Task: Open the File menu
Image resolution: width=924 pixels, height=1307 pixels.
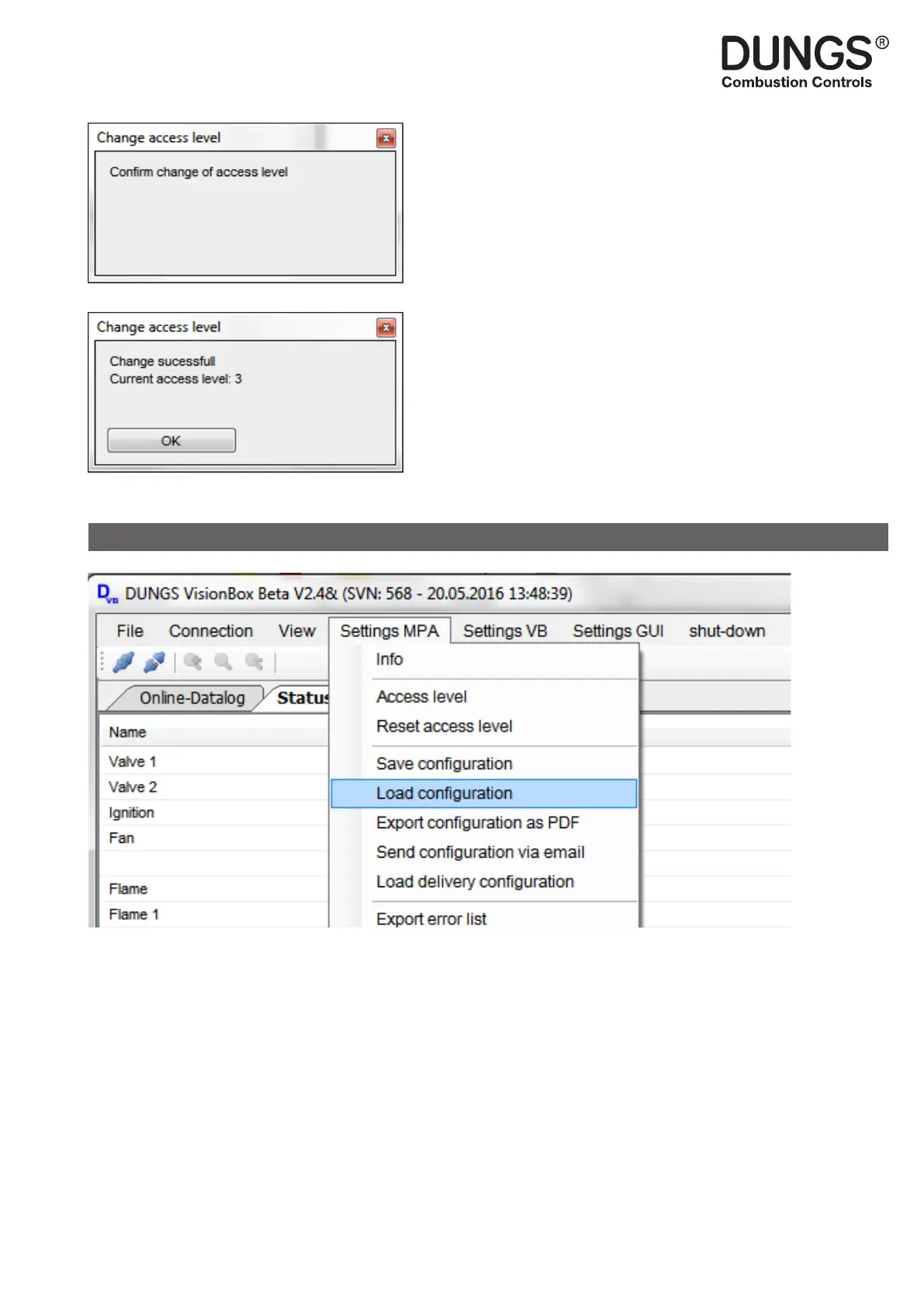Action: tap(130, 631)
